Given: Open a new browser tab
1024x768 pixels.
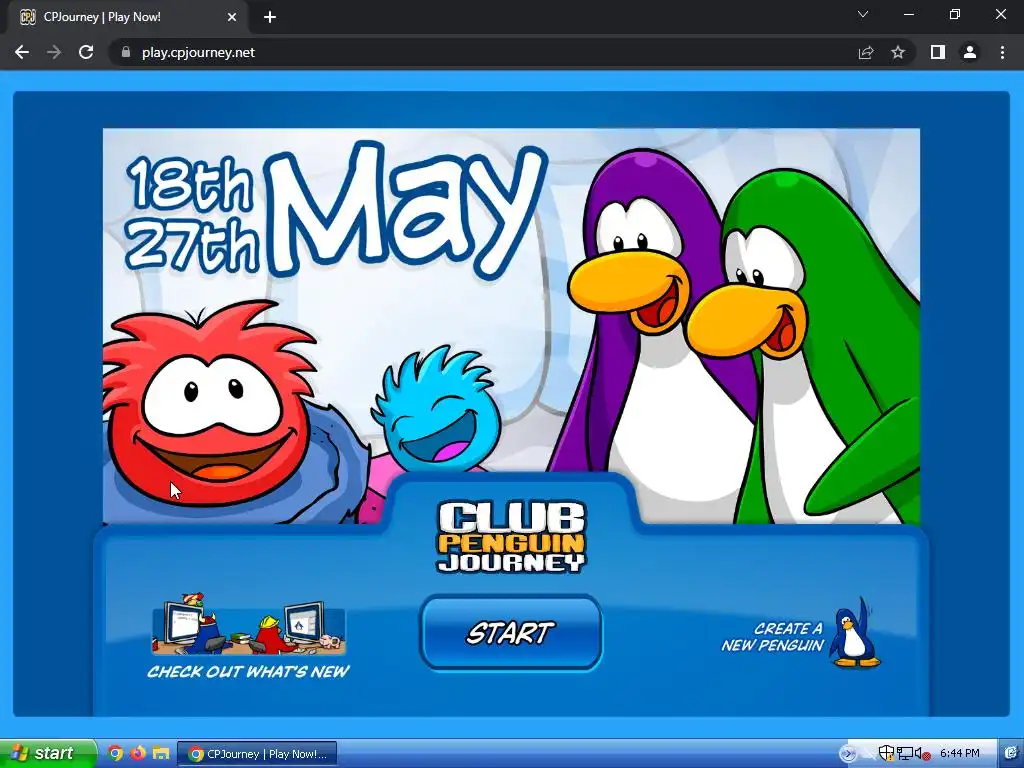Looking at the screenshot, I should click(270, 17).
